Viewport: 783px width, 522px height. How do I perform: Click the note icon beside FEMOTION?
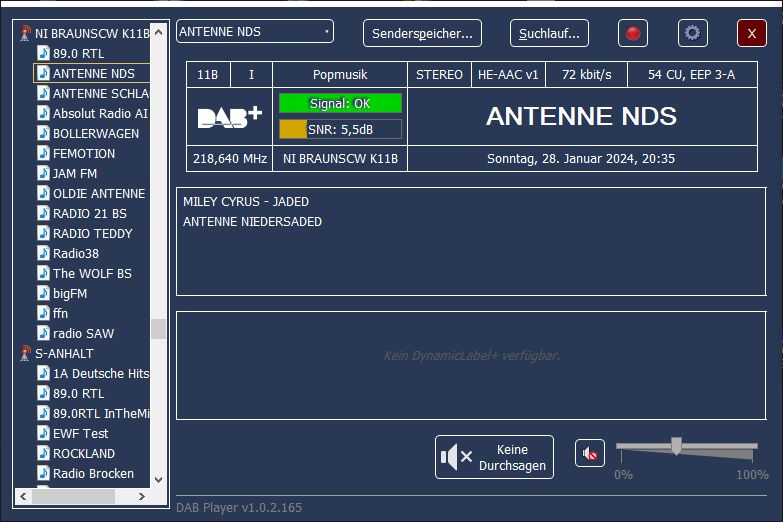click(x=43, y=153)
